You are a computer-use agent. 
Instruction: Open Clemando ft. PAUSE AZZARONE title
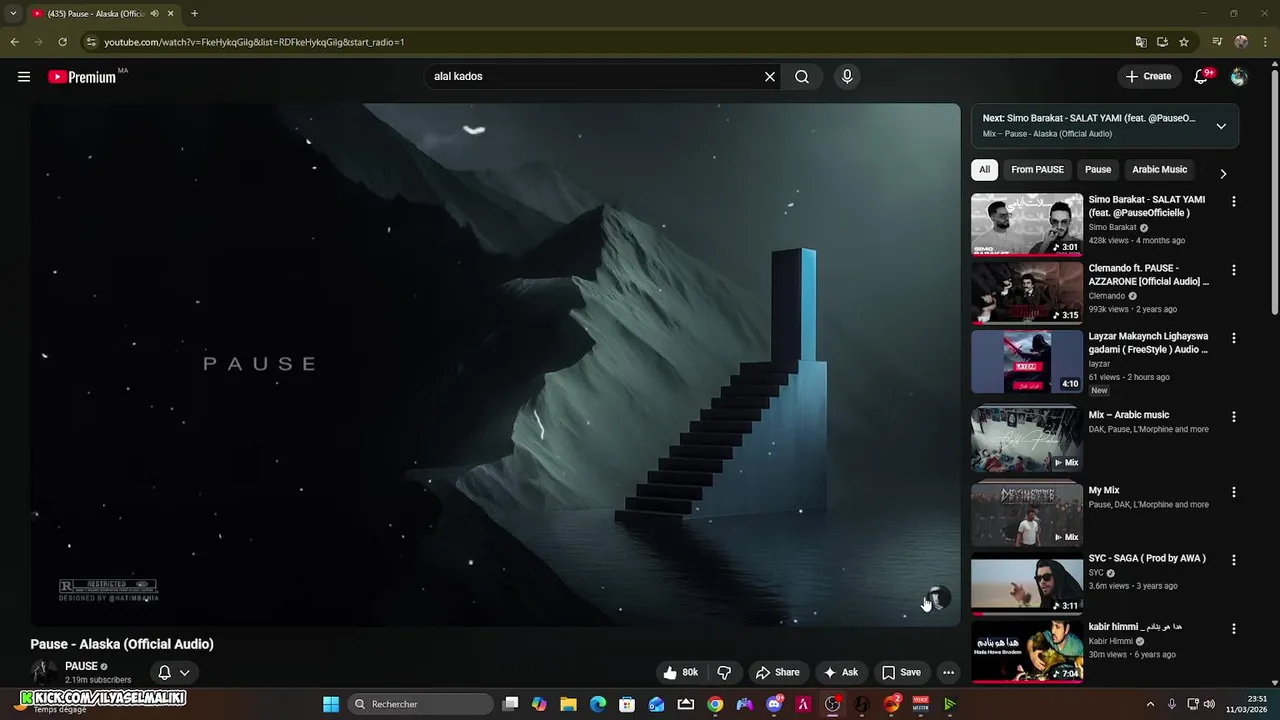pyautogui.click(x=1148, y=275)
